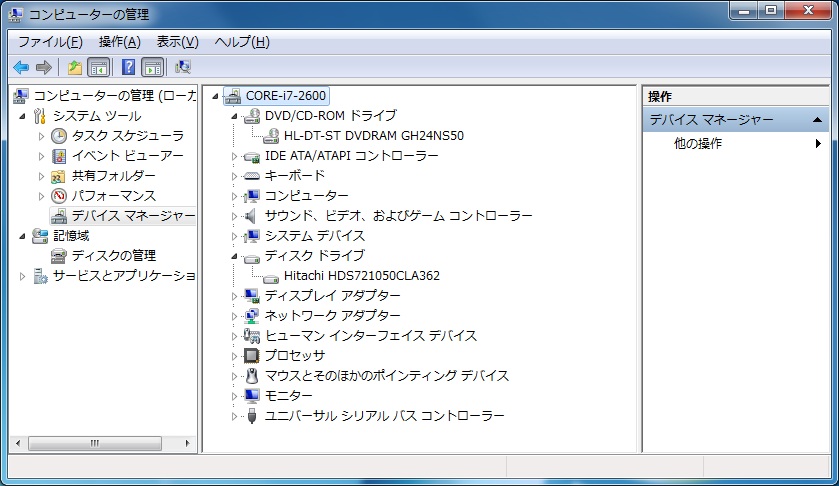Viewport: 839px width, 486px height.
Task: Select the モニター label
Action: click(x=288, y=396)
